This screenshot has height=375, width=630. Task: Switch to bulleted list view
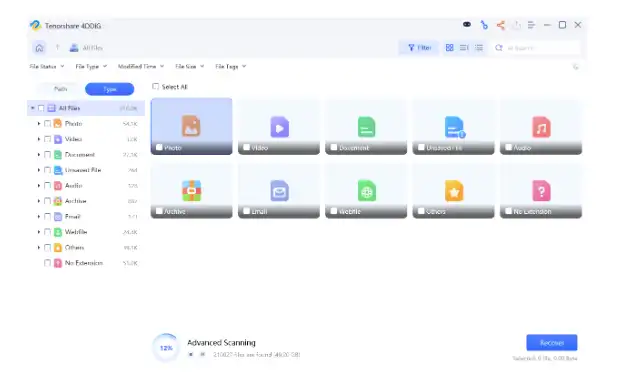(x=479, y=48)
